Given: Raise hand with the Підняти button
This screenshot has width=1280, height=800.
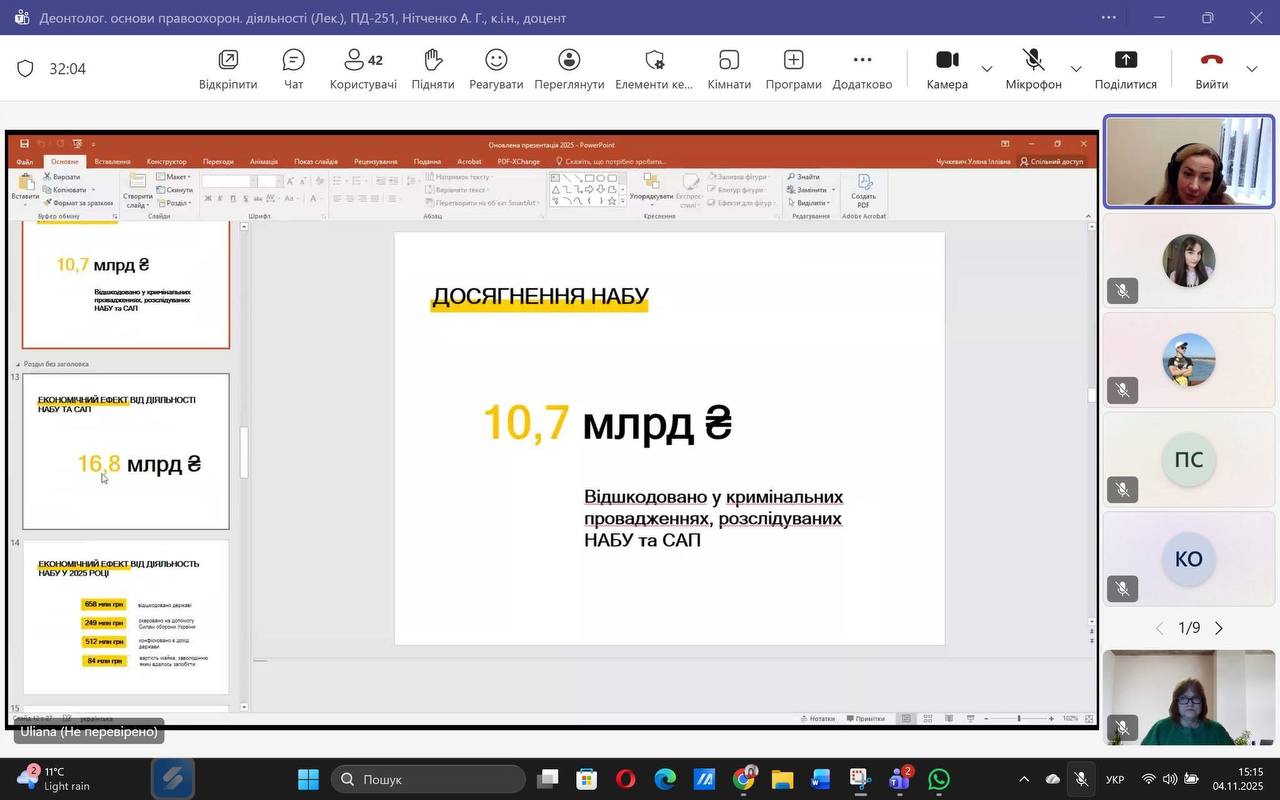Looking at the screenshot, I should (432, 68).
